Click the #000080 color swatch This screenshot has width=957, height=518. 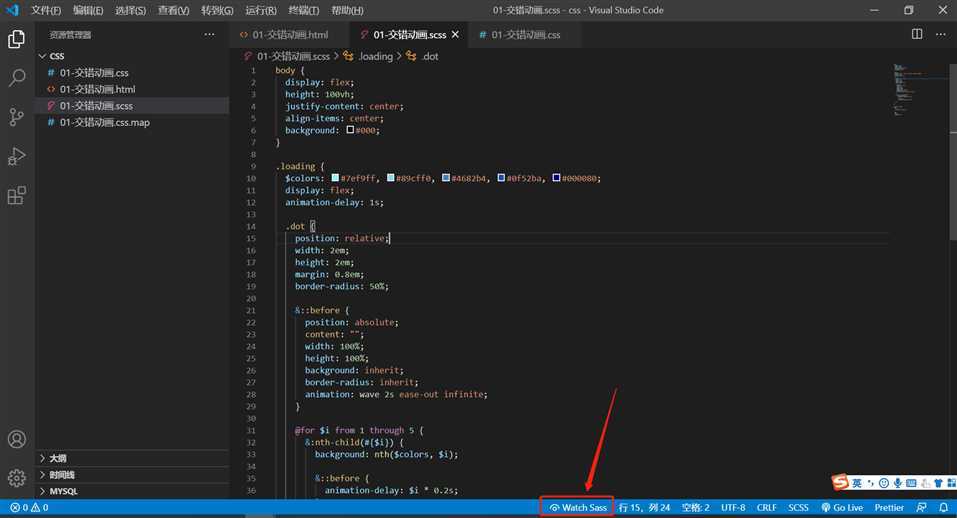pos(556,178)
